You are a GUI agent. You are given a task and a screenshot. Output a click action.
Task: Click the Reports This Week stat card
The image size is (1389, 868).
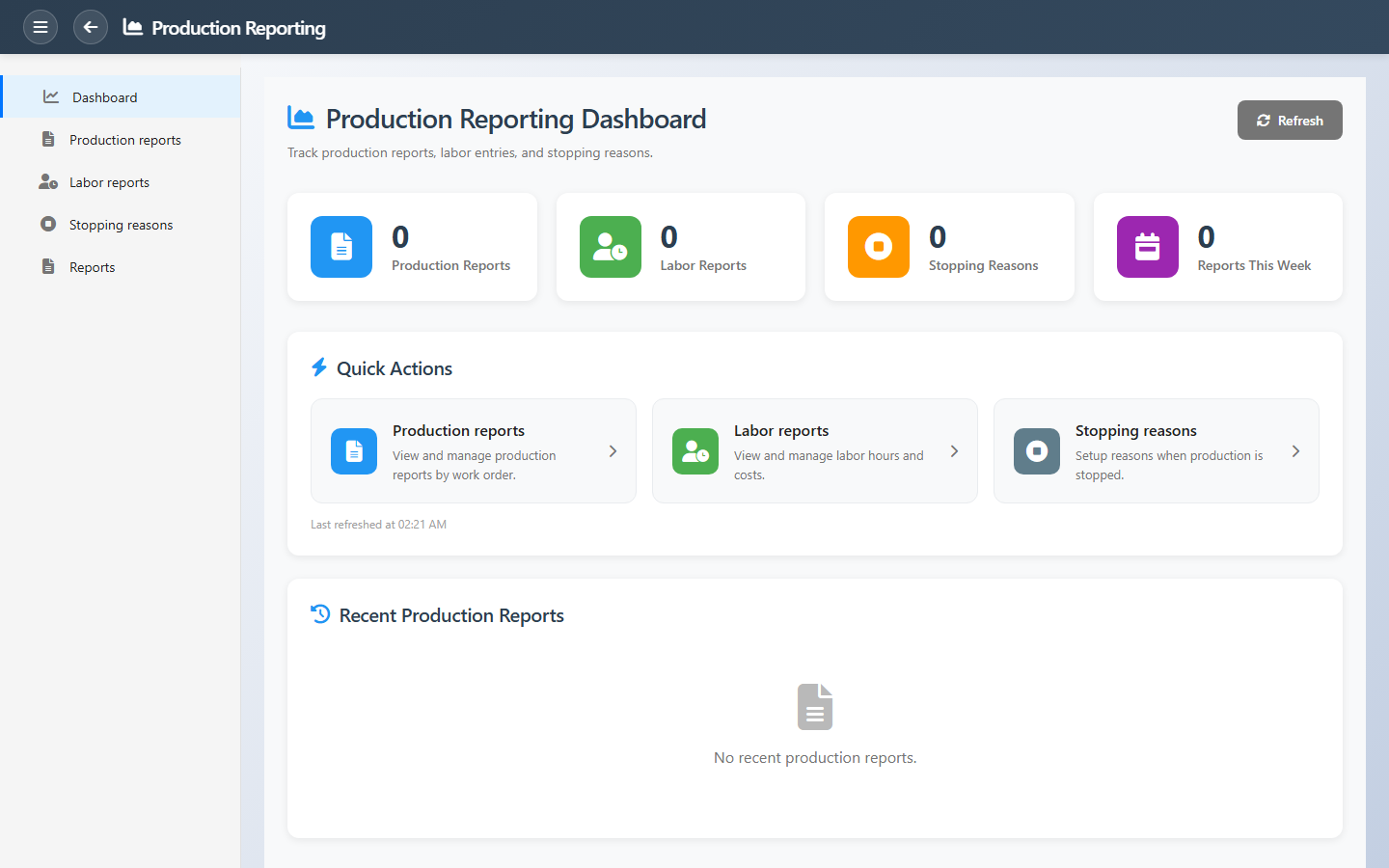click(x=1217, y=247)
